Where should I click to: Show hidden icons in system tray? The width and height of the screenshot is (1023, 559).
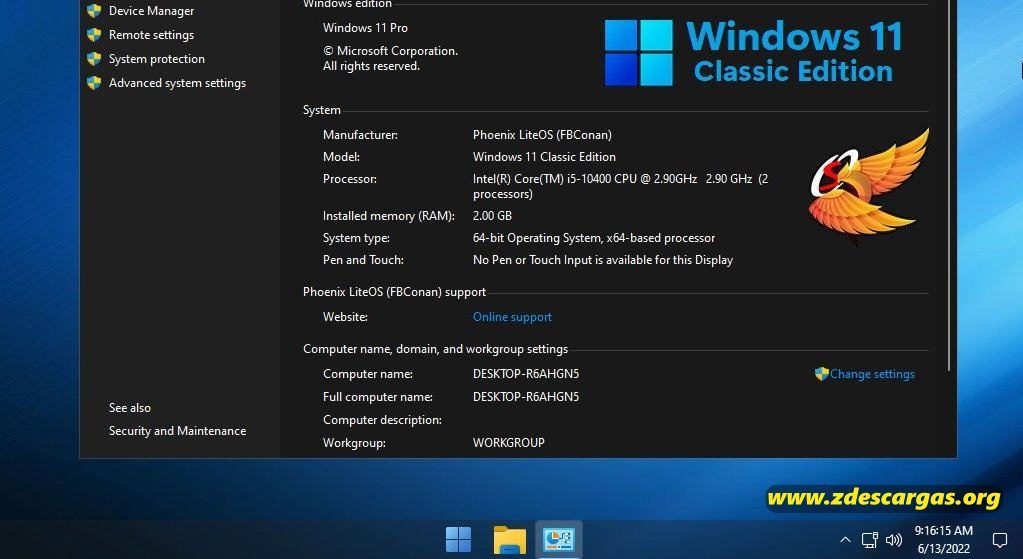pos(845,539)
